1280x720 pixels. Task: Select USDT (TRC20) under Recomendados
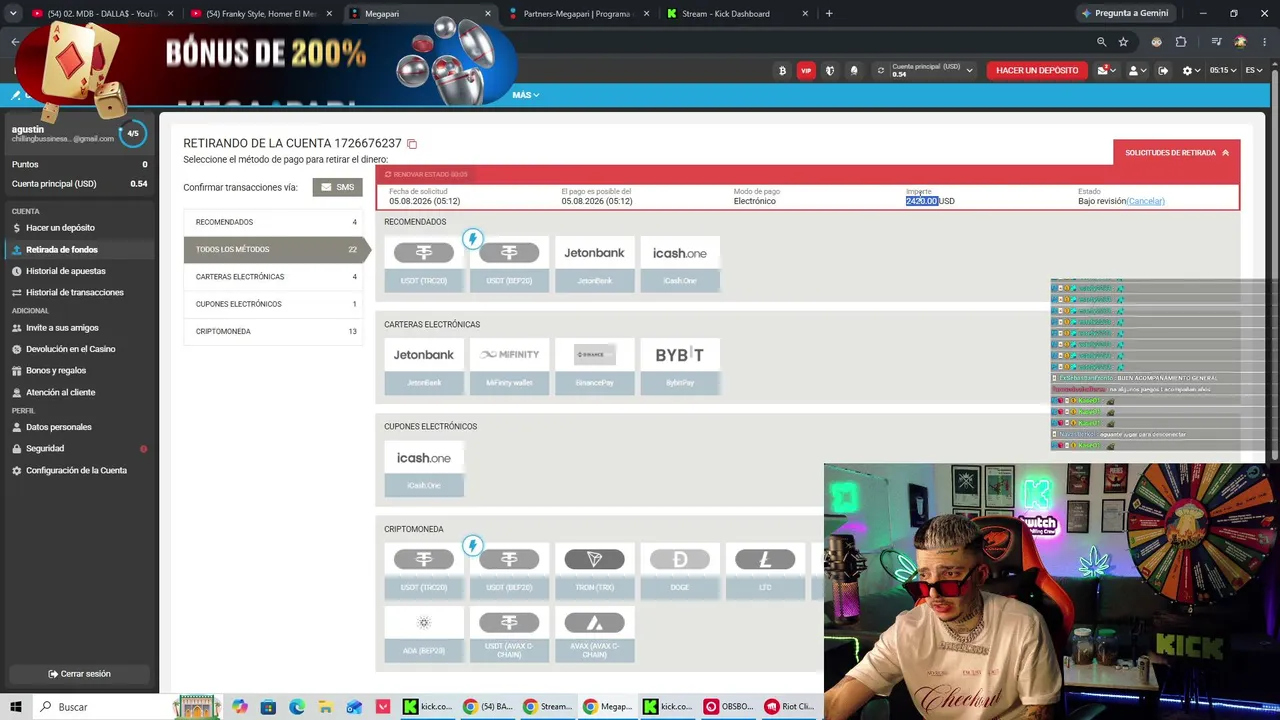[x=424, y=264]
